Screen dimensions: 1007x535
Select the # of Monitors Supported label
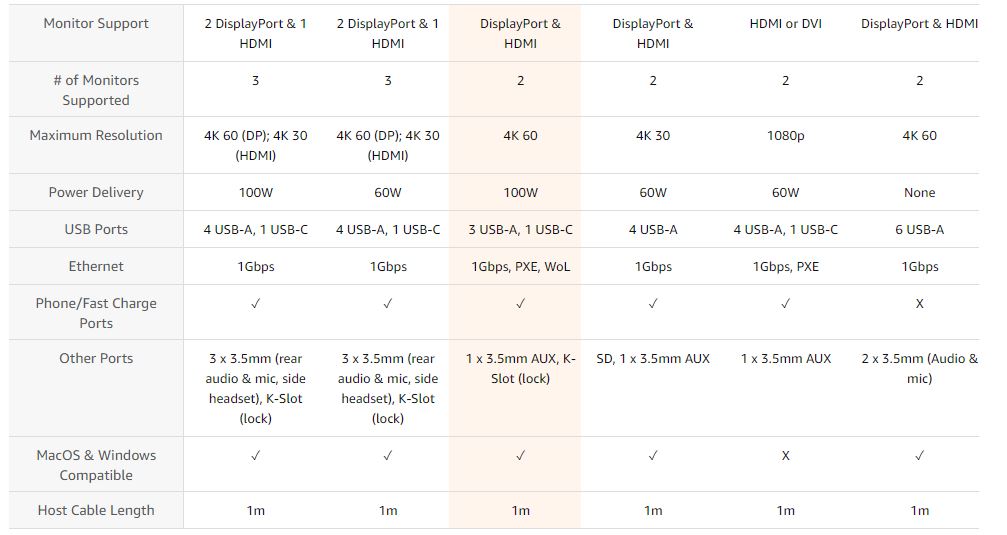click(x=96, y=90)
